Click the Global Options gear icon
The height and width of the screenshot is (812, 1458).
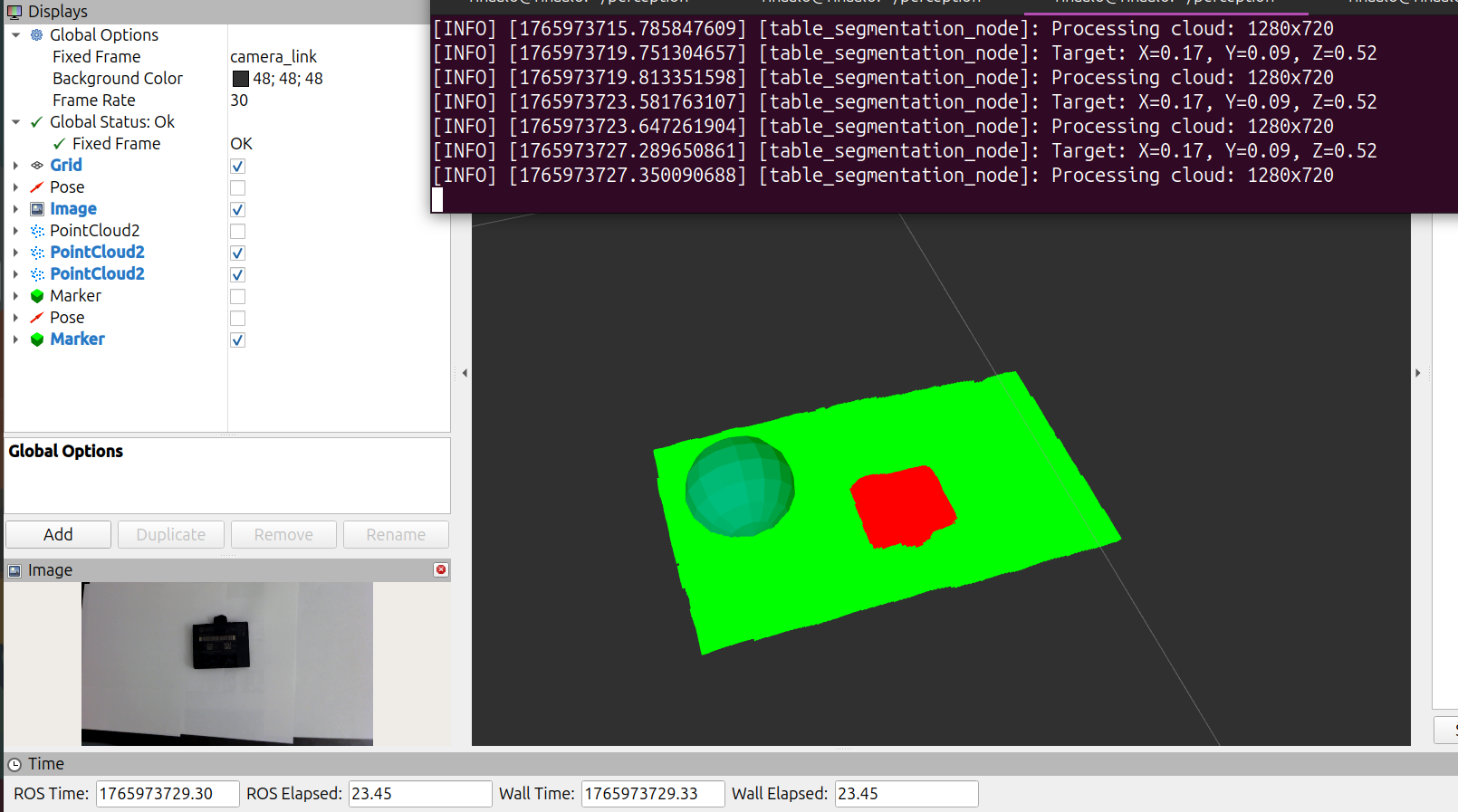point(37,34)
